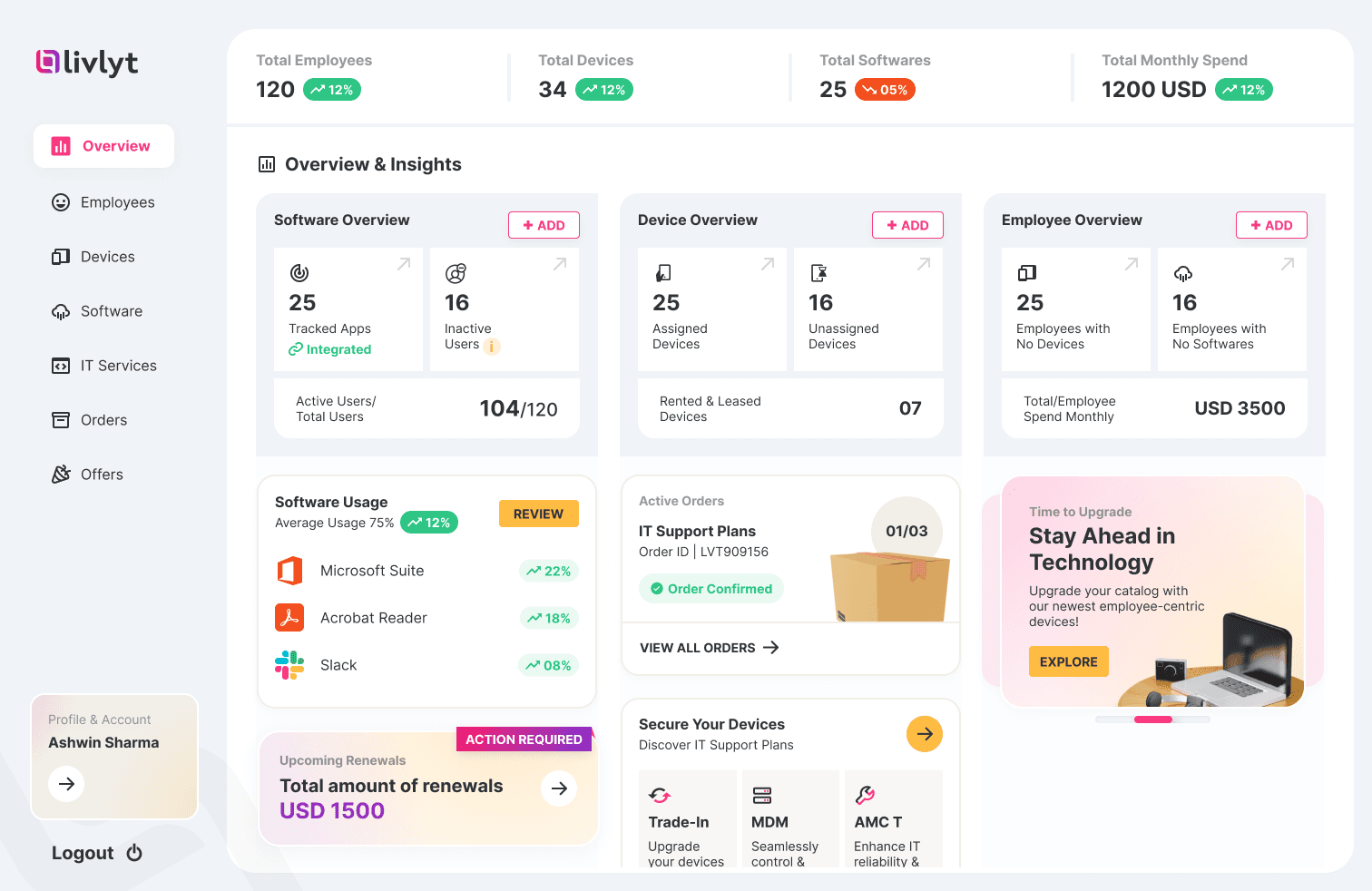The width and height of the screenshot is (1372, 891).
Task: Click the Order Confirmed status badge
Action: coord(711,589)
